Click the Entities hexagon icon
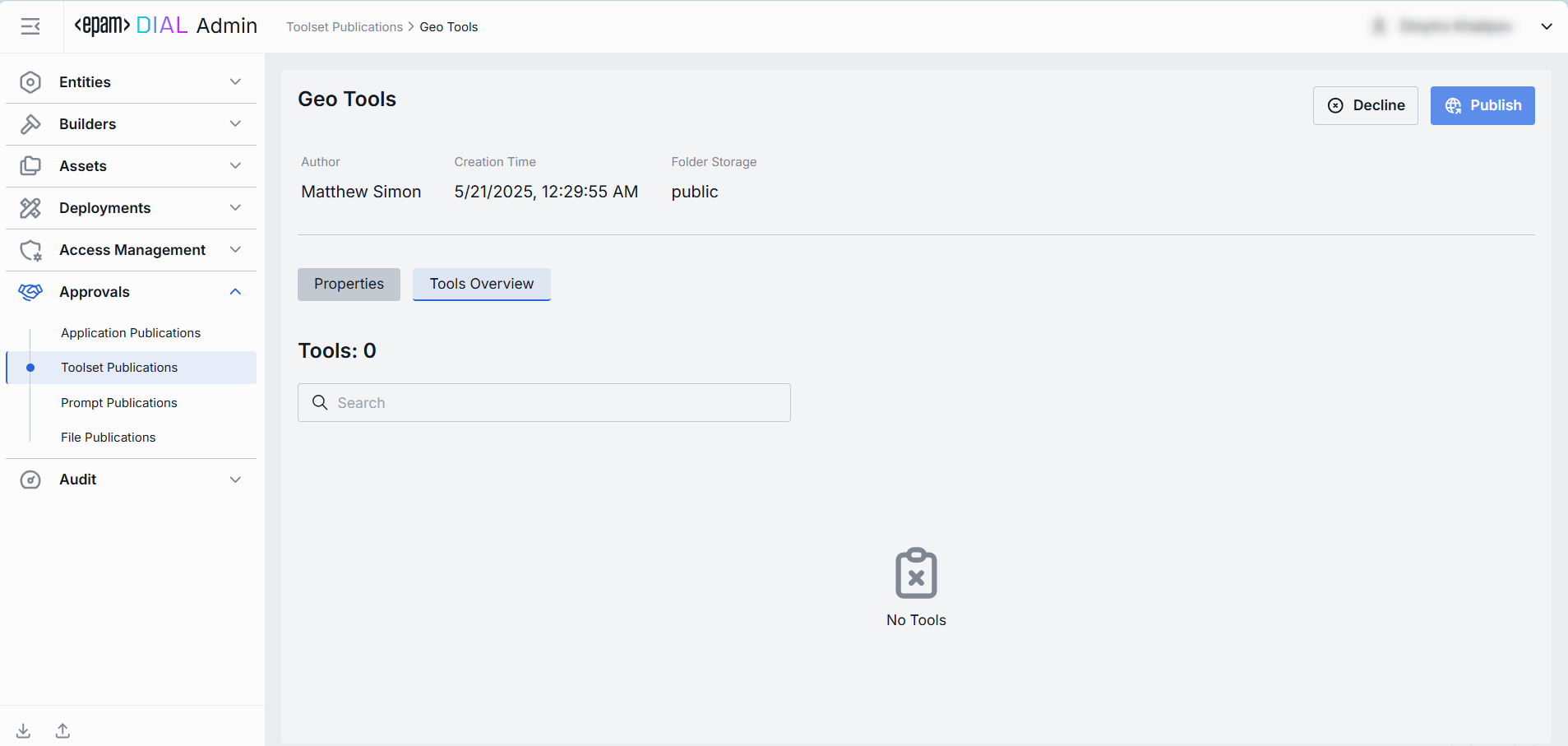The image size is (1568, 746). [30, 82]
